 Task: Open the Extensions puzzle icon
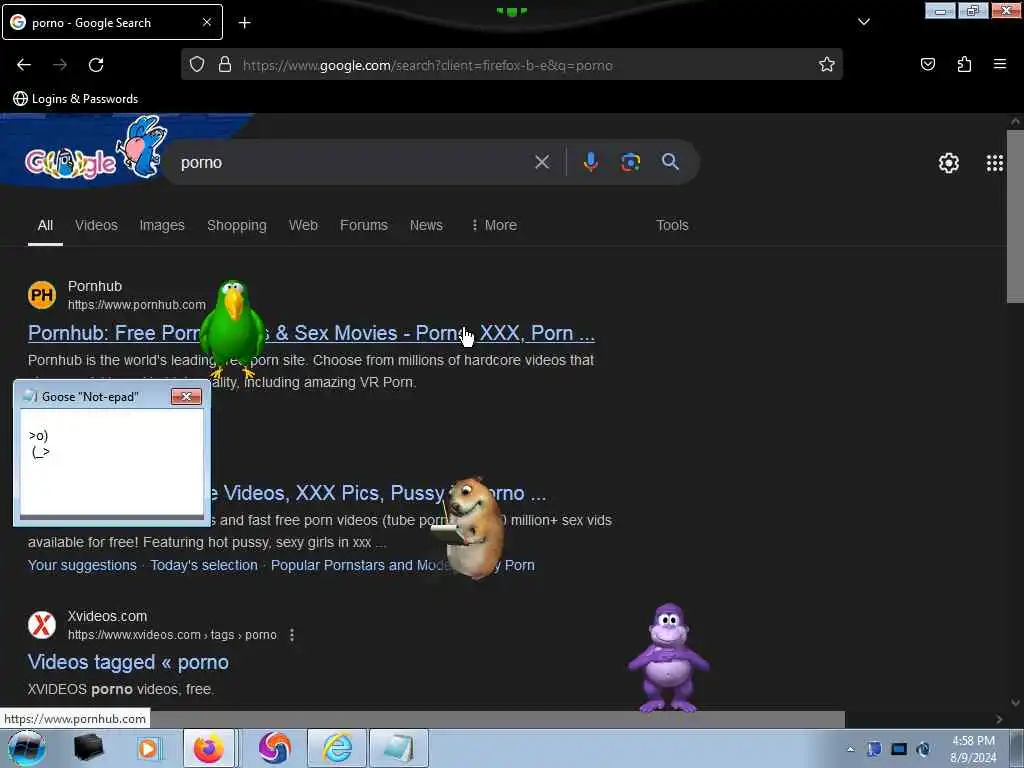point(964,64)
